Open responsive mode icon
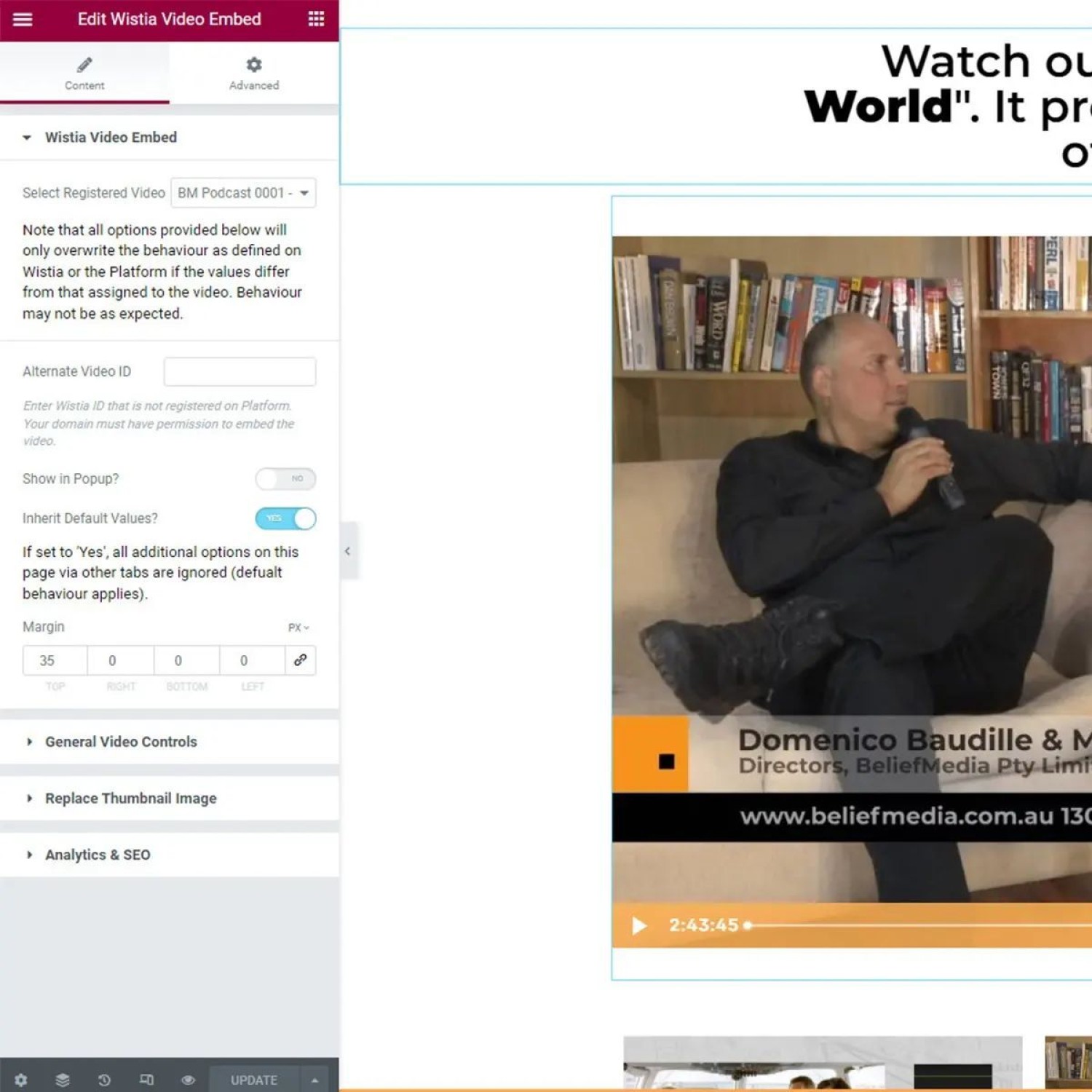The width and height of the screenshot is (1092, 1092). (146, 1080)
